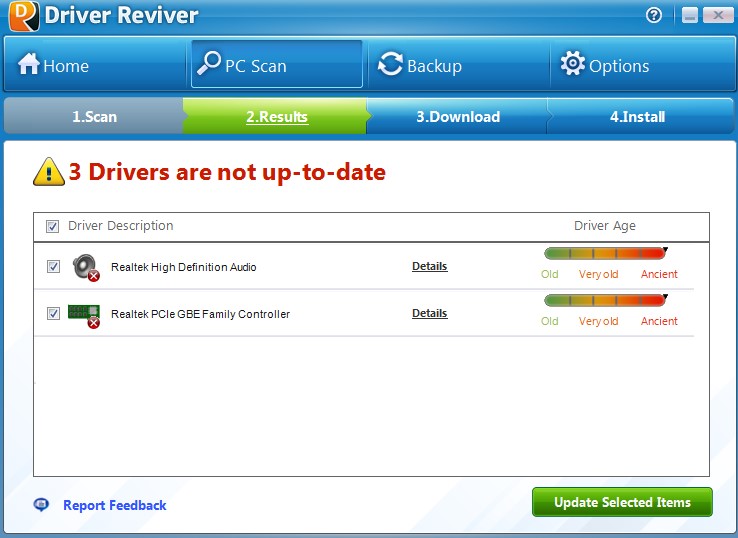Click the 3 Drivers are not up-to-date heading
This screenshot has width=738, height=538.
227,172
